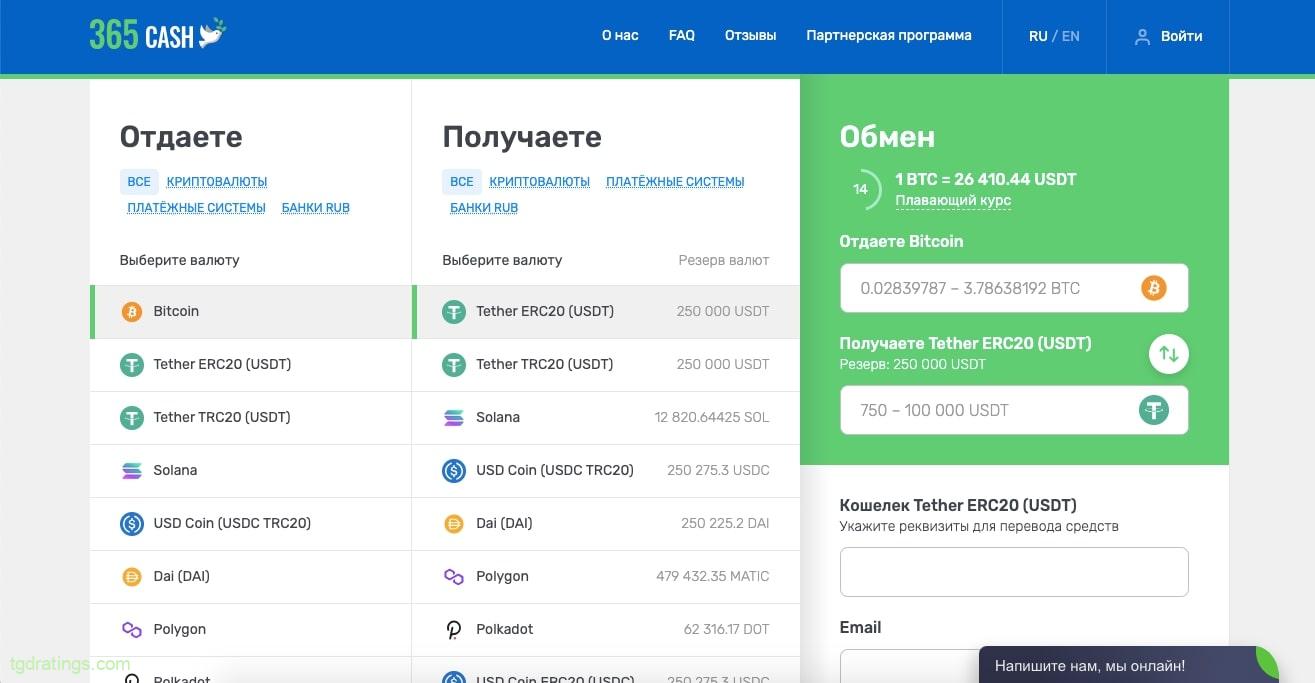Click USDC TRC20 icon in Получаете list
Viewport: 1315px width, 683px height.
coord(454,471)
